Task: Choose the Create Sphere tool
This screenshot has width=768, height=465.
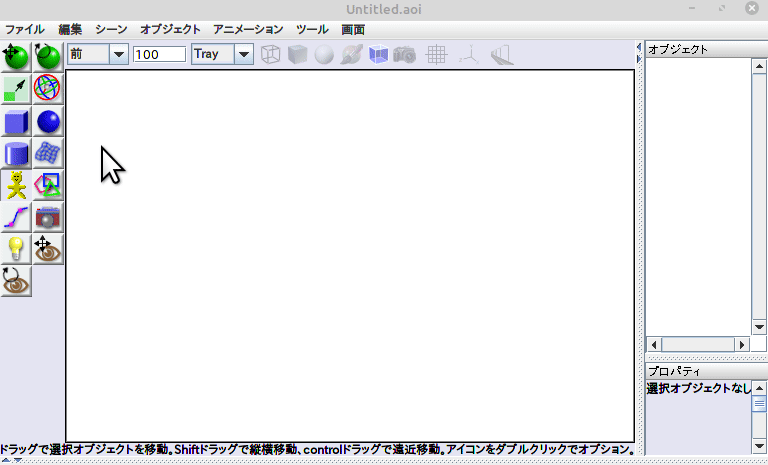Action: (x=48, y=121)
